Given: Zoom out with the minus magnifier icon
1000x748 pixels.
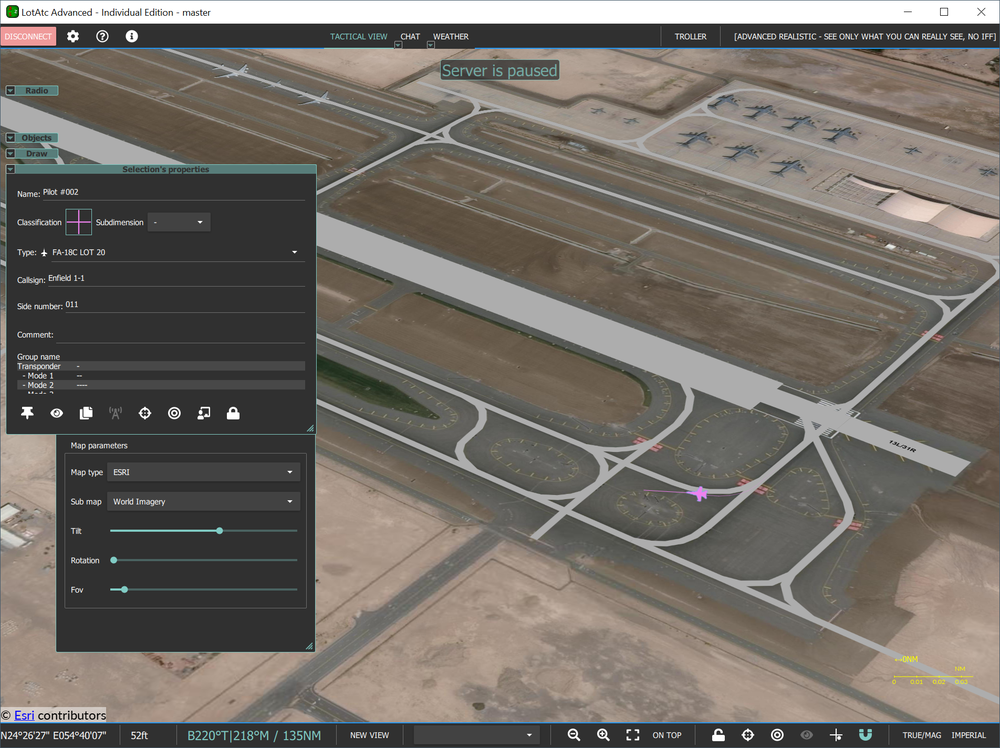Looking at the screenshot, I should (573, 735).
